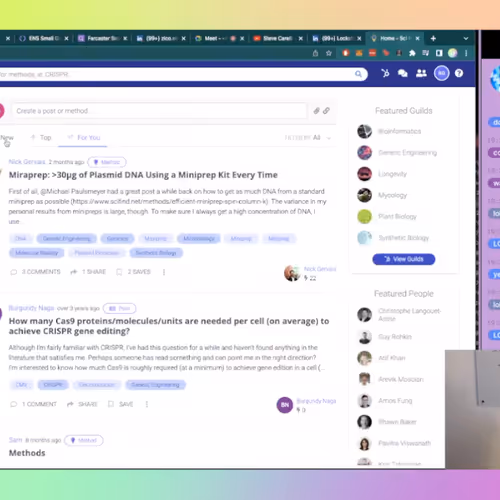The image size is (500, 500).
Task: Expand the browser tab list chevron
Action: [x=466, y=39]
